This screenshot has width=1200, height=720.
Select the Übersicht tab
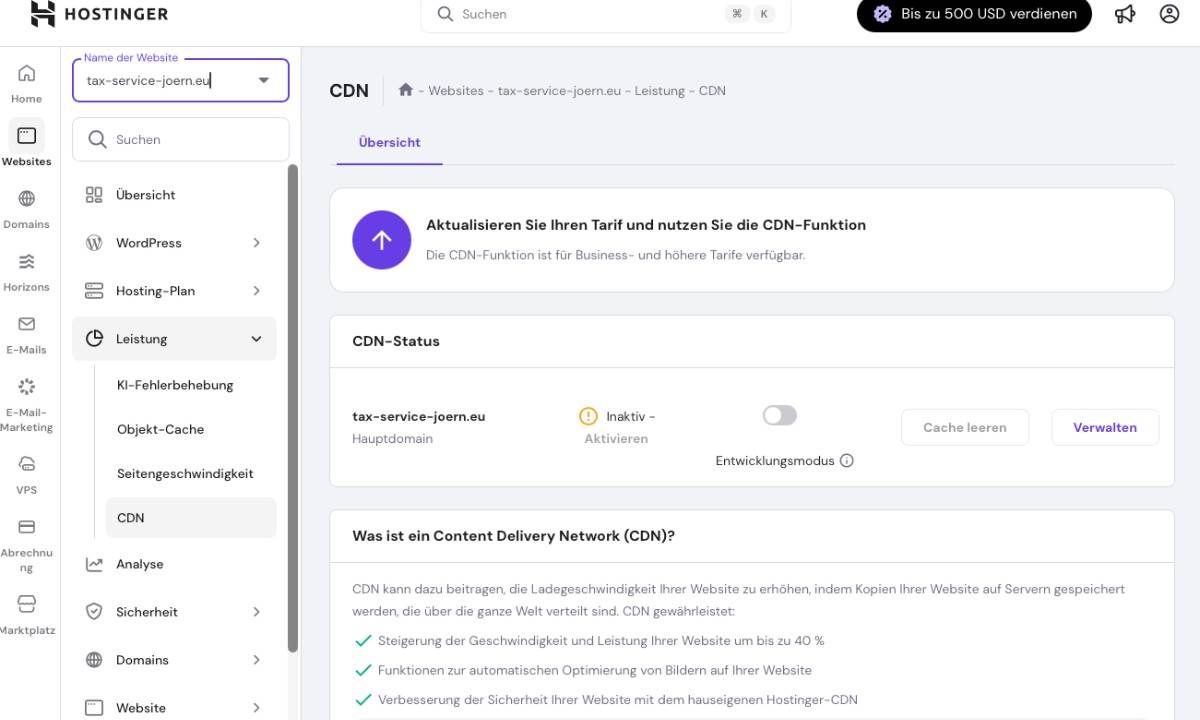389,143
